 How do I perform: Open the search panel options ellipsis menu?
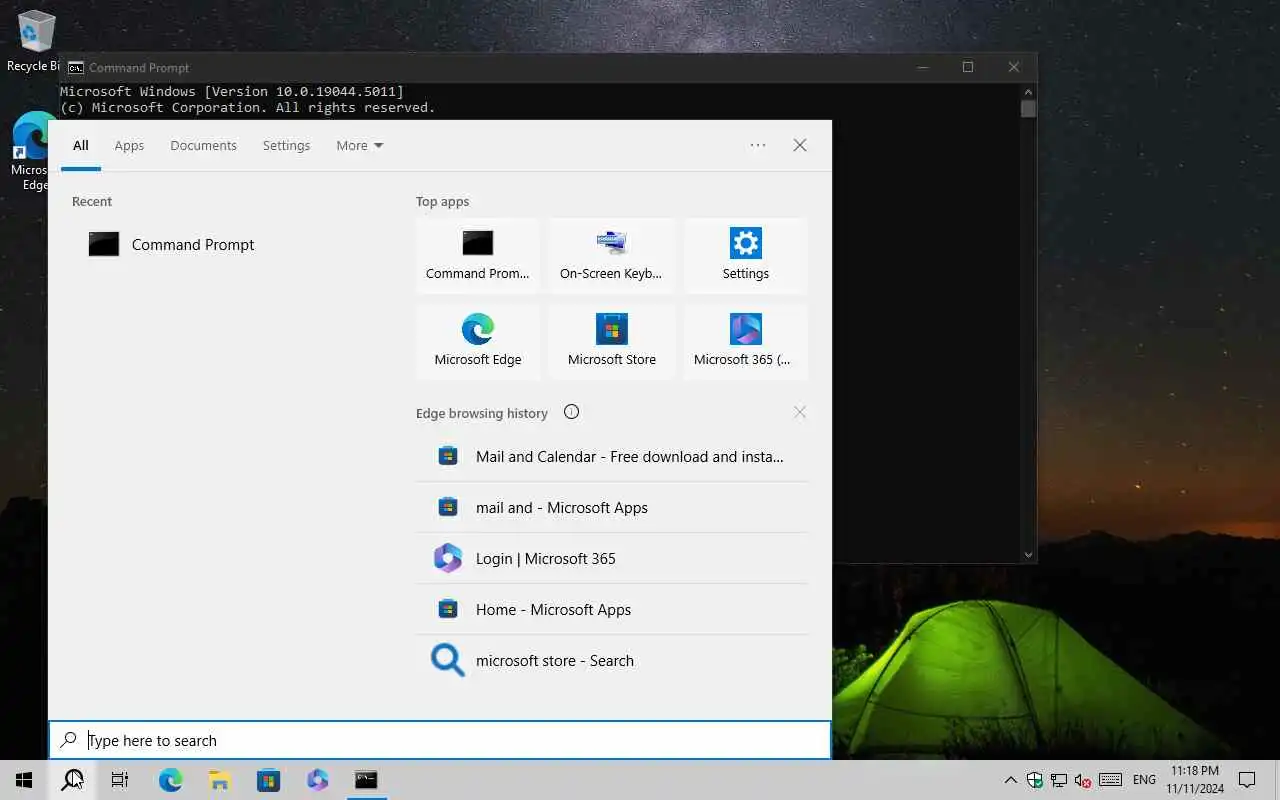click(758, 145)
